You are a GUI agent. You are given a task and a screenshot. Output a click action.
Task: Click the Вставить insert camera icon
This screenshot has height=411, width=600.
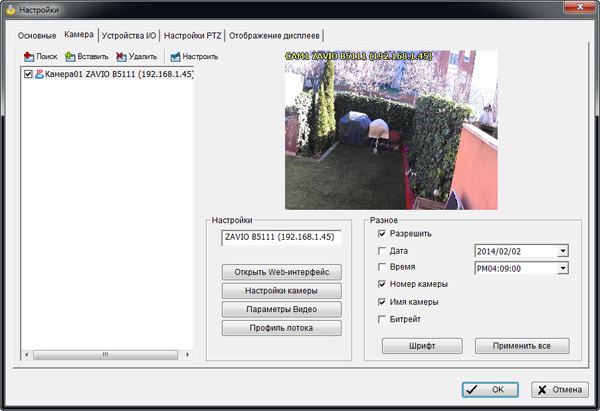(71, 56)
